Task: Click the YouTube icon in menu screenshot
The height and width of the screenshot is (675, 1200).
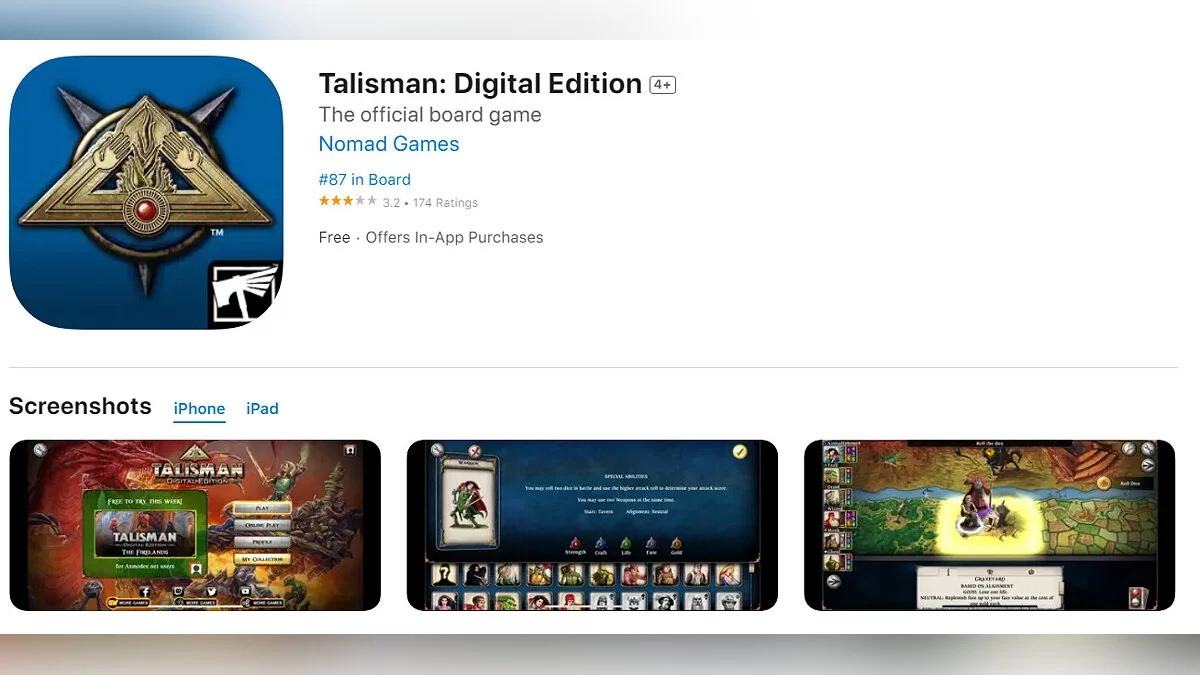Action: point(245,591)
